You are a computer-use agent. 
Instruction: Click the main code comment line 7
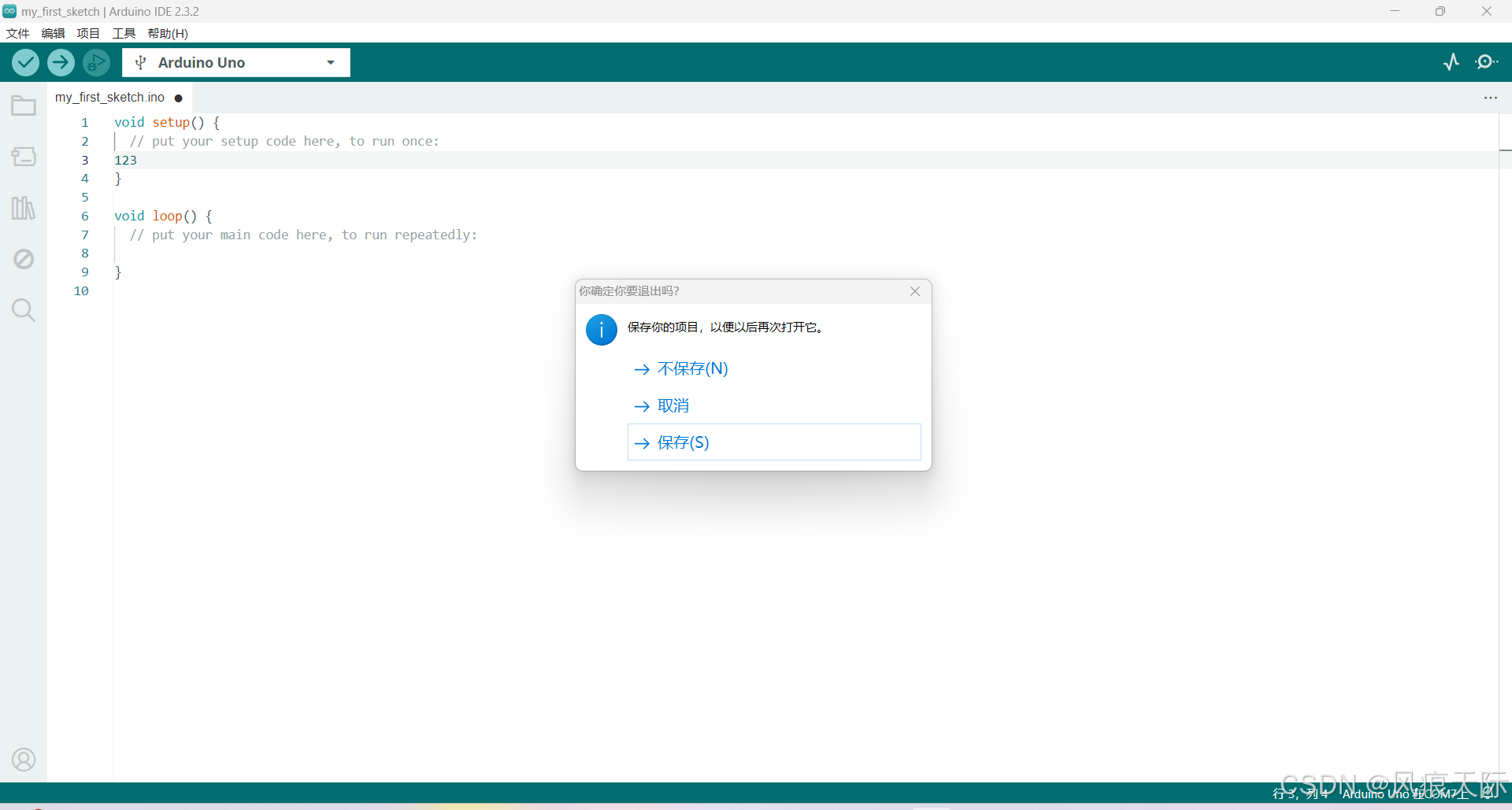click(x=303, y=235)
